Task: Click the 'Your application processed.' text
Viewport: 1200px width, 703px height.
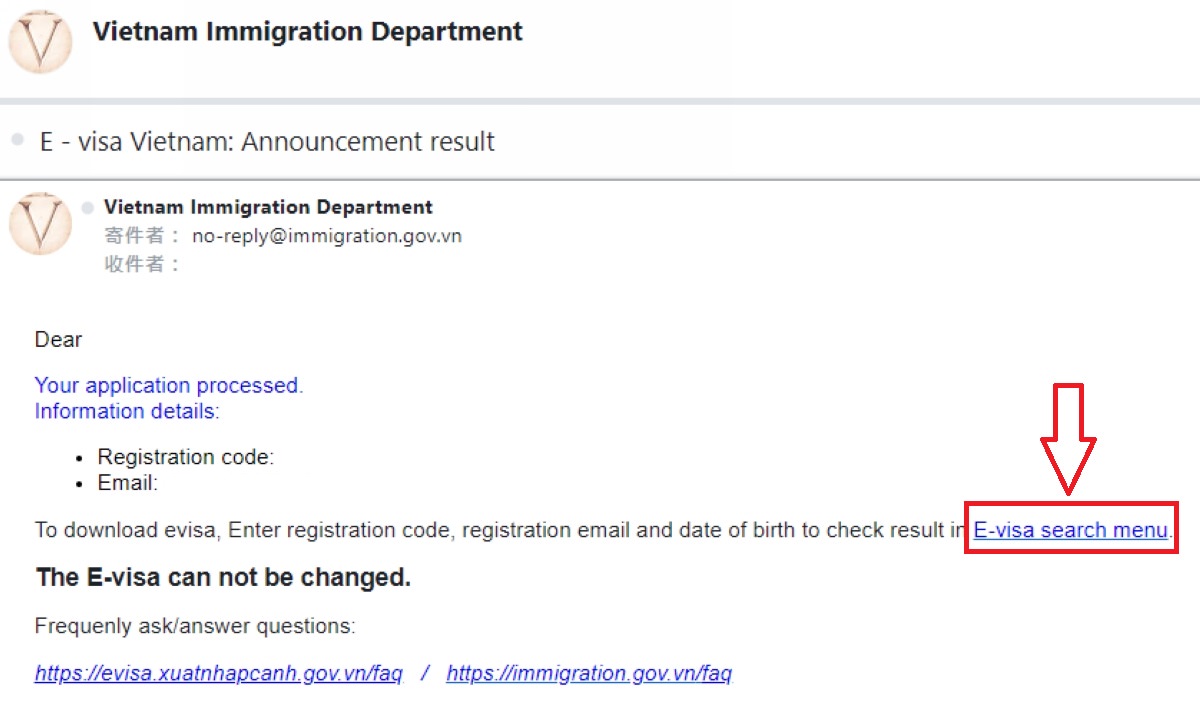Action: [x=169, y=386]
